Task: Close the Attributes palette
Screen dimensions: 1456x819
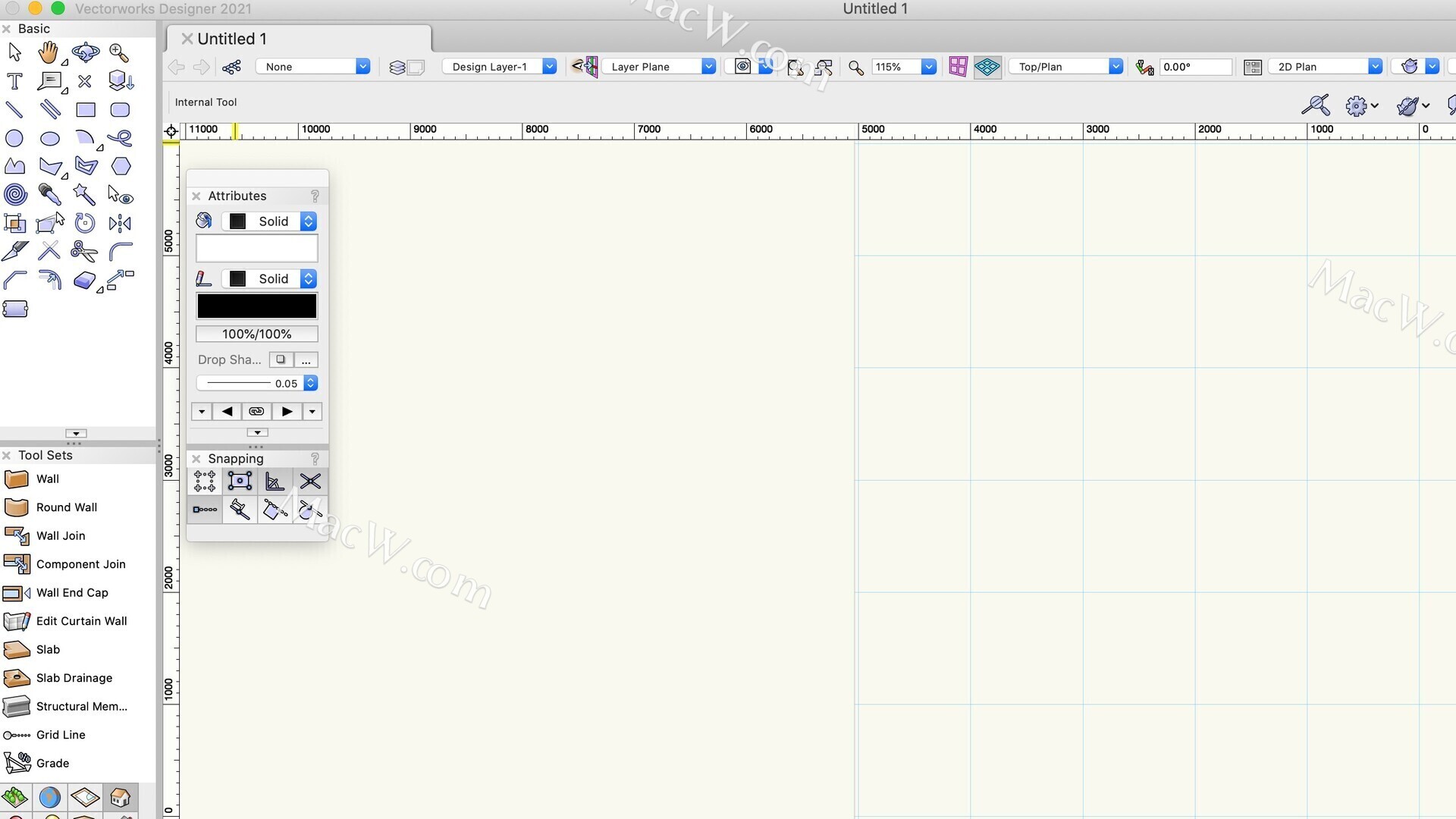Action: (x=196, y=196)
